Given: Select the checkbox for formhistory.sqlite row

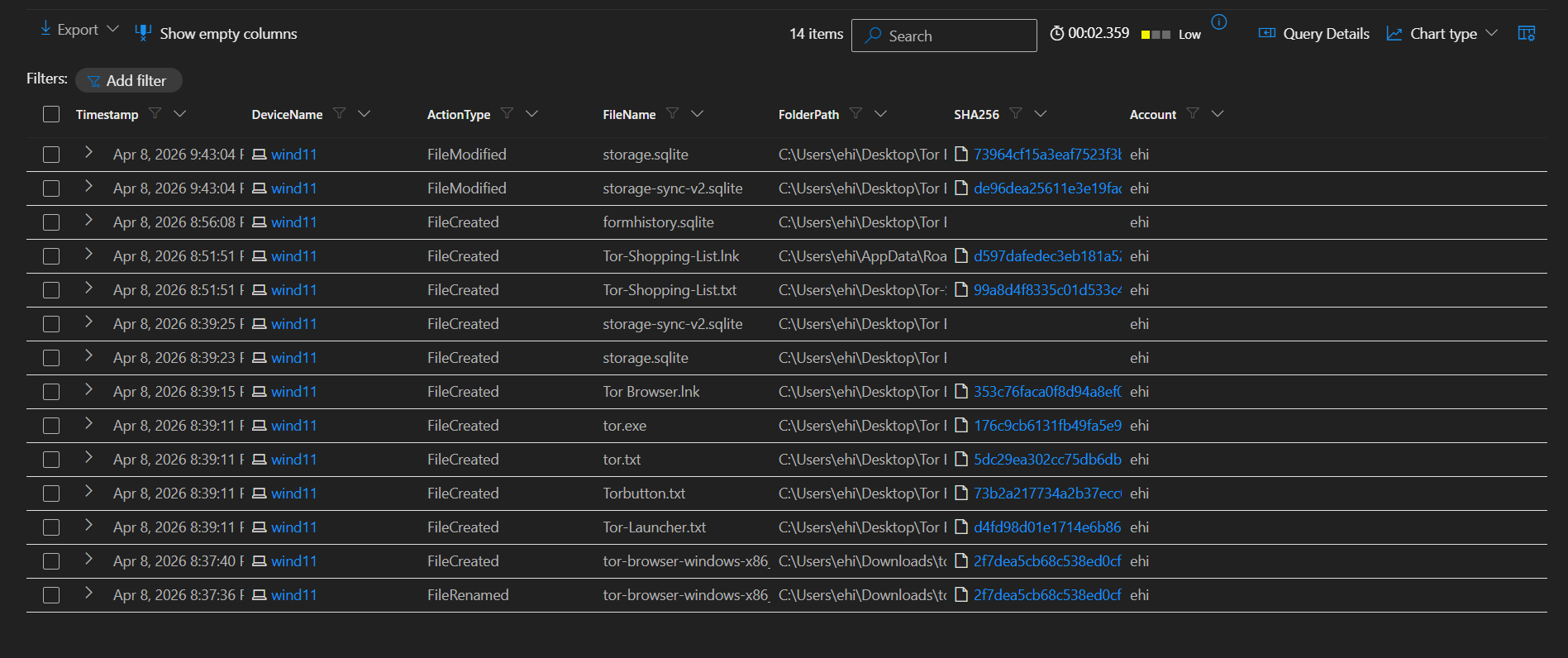Looking at the screenshot, I should pyautogui.click(x=51, y=222).
